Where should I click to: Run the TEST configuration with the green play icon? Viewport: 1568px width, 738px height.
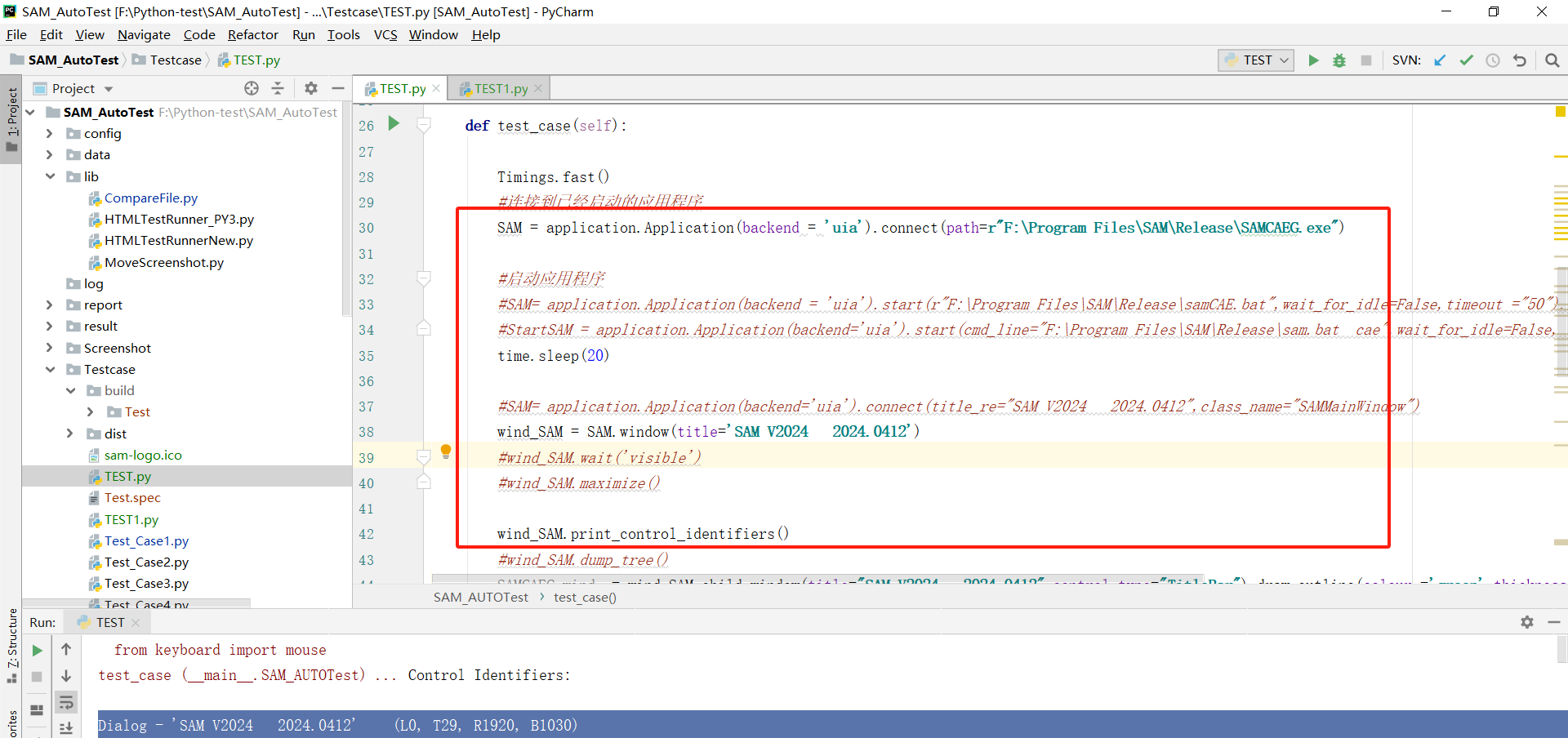[x=1313, y=60]
